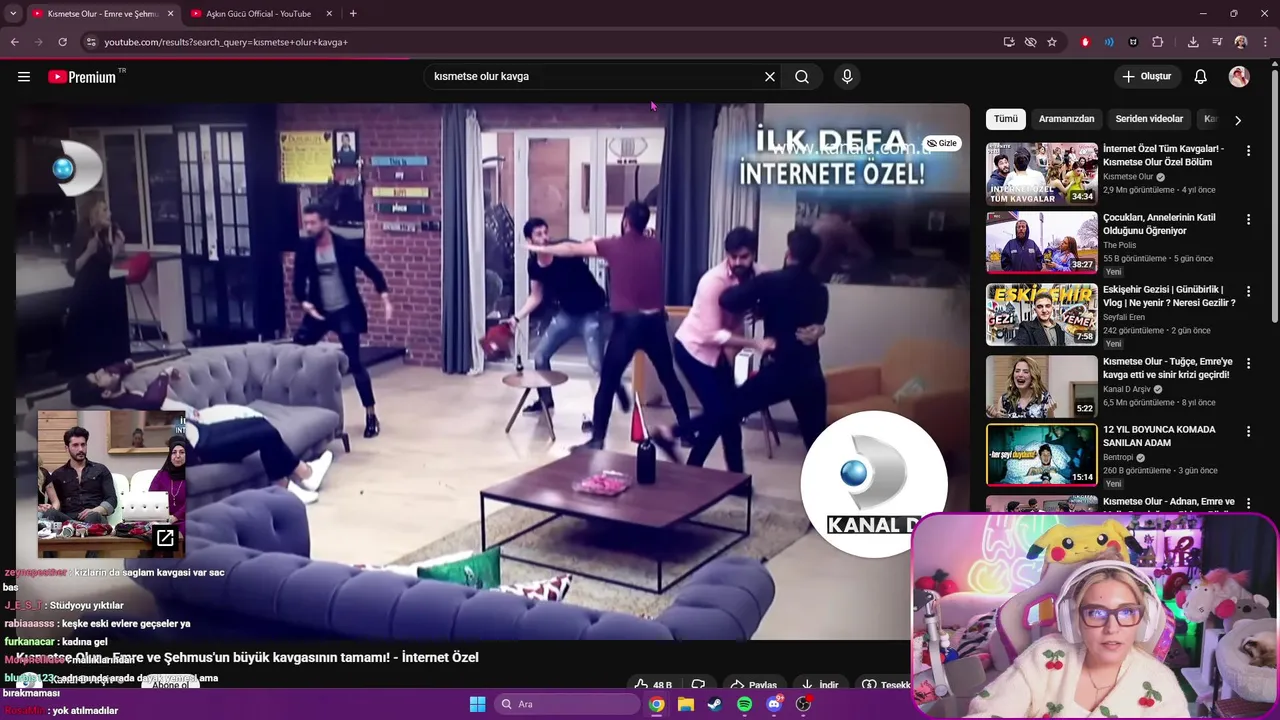Open the Bentropi channel link

coord(1119,458)
